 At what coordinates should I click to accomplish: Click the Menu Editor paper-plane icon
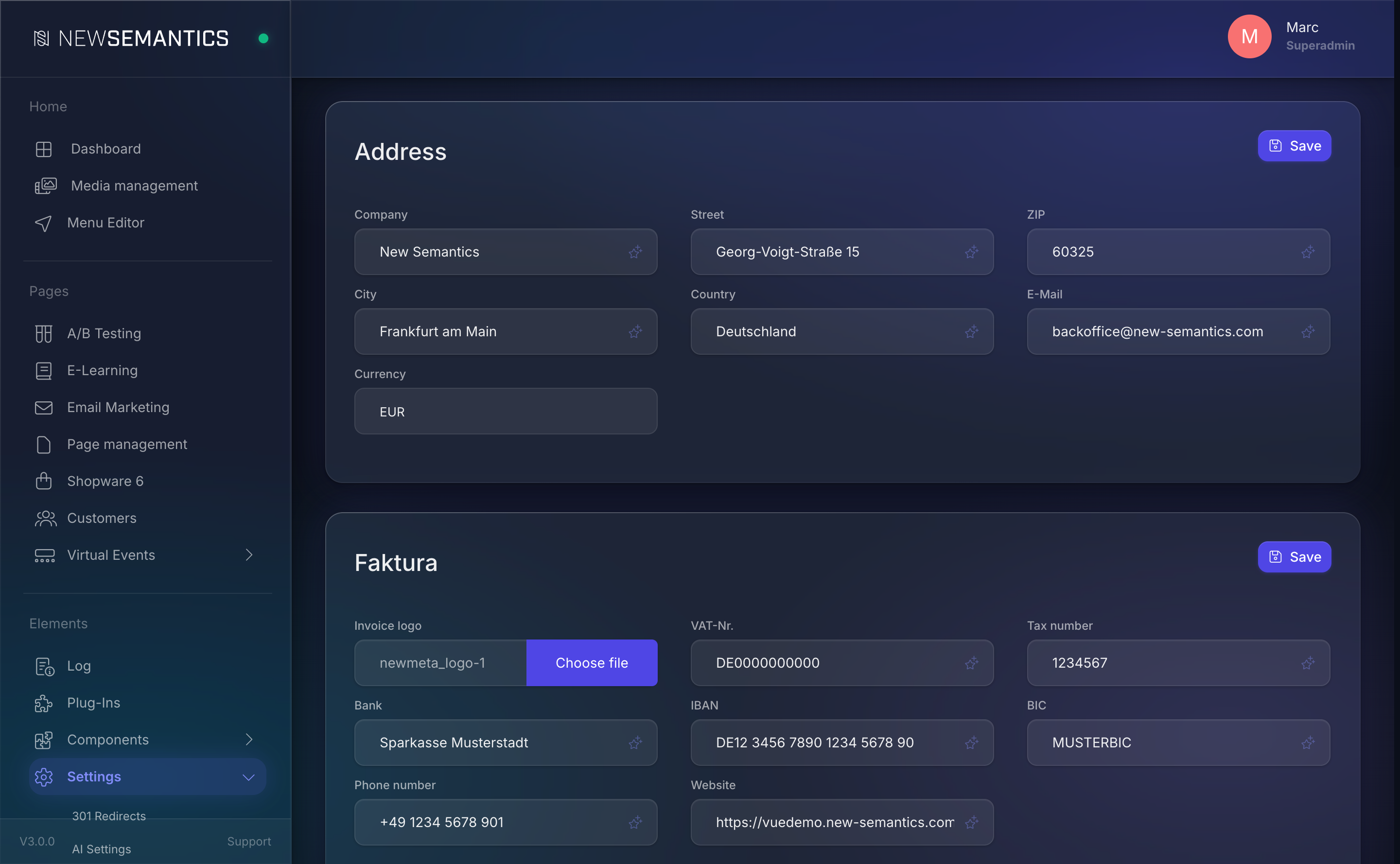tap(43, 223)
